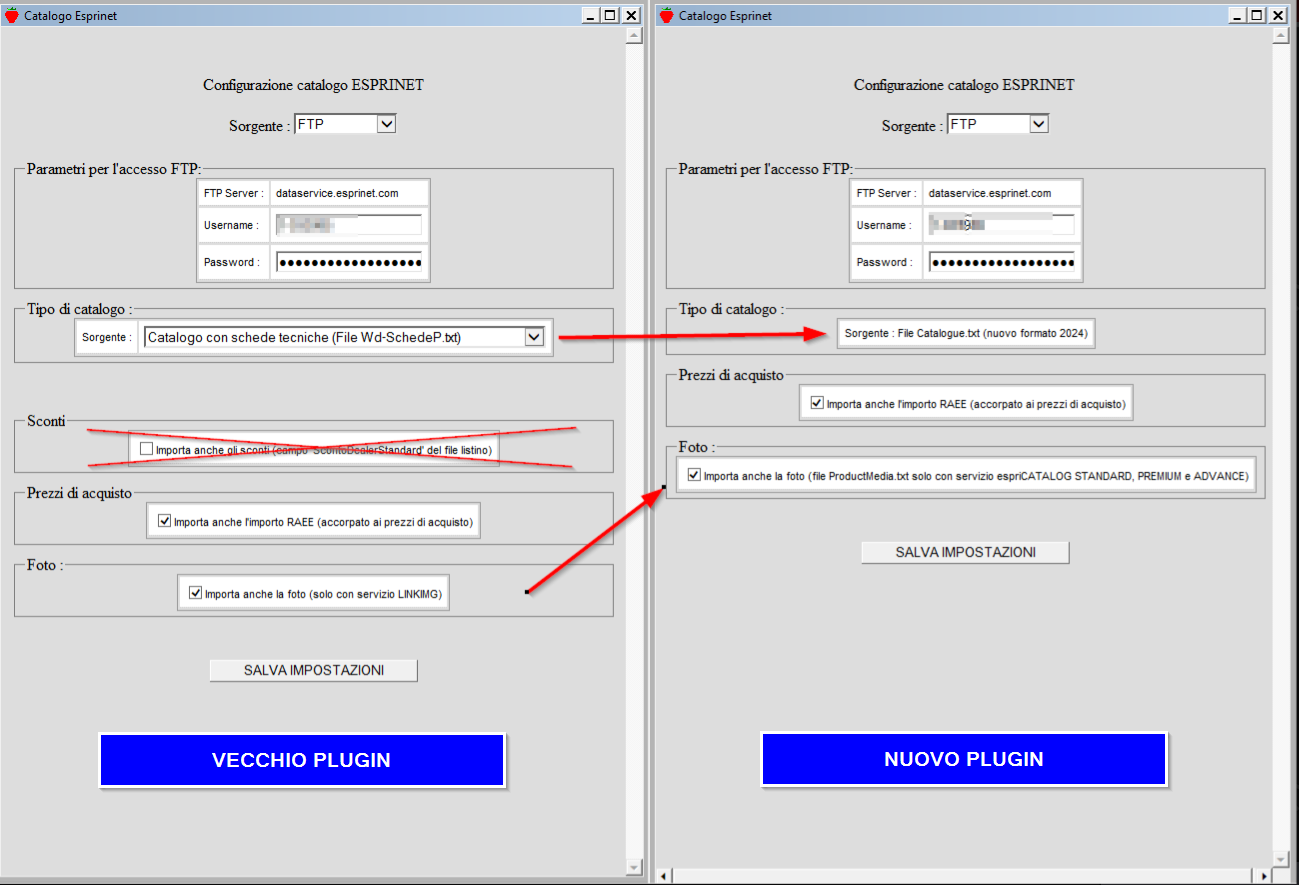Toggle RAEE import checkbox in right window
The height and width of the screenshot is (885, 1299).
pos(817,404)
